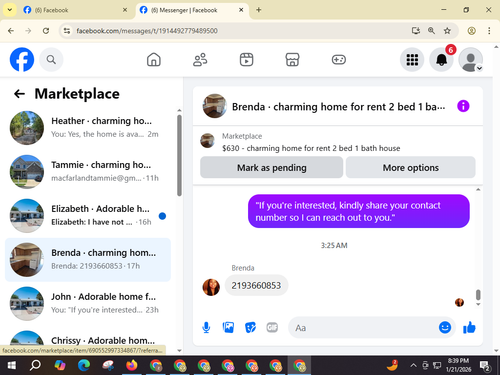Bookmark this page with star icon
The height and width of the screenshot is (375, 500).
click(x=447, y=31)
